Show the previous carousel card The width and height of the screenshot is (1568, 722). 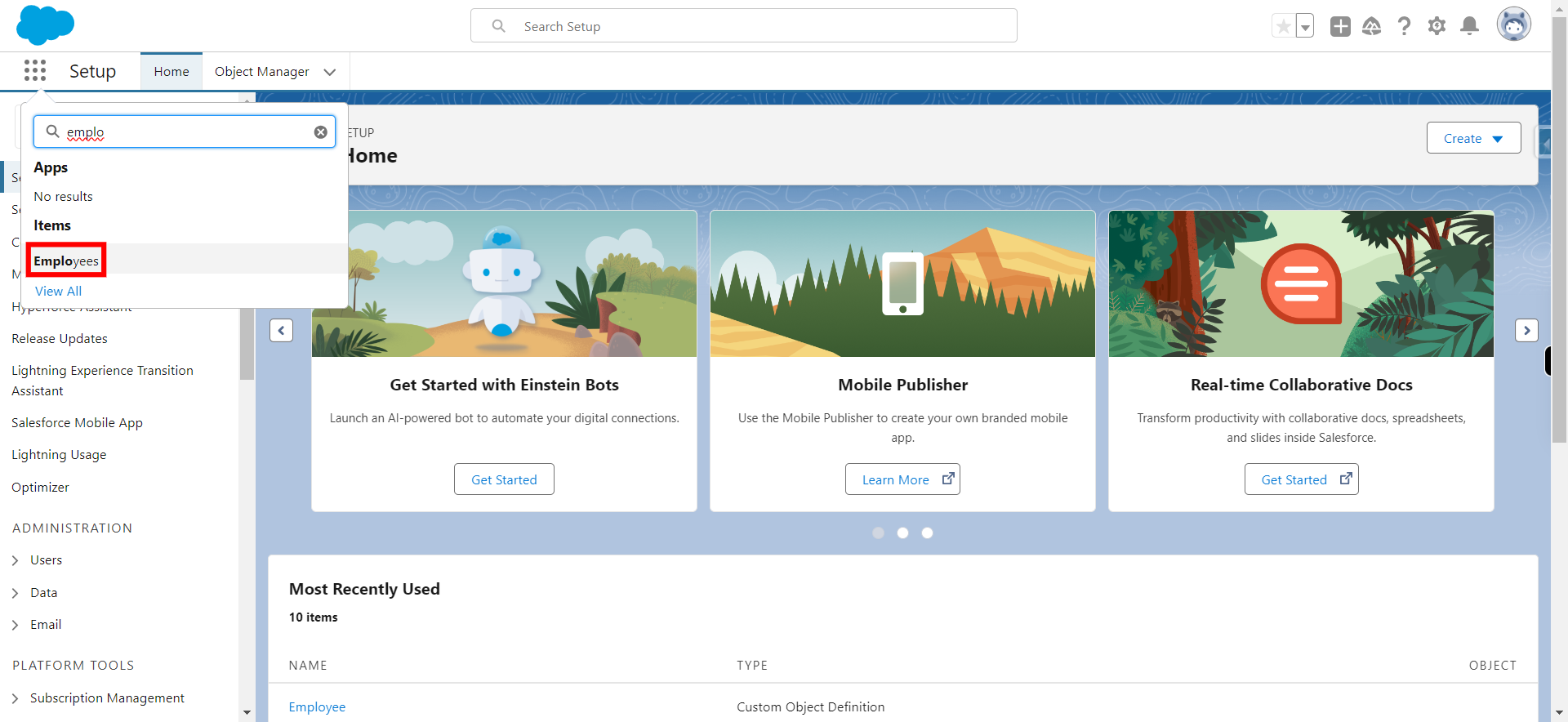(x=281, y=330)
